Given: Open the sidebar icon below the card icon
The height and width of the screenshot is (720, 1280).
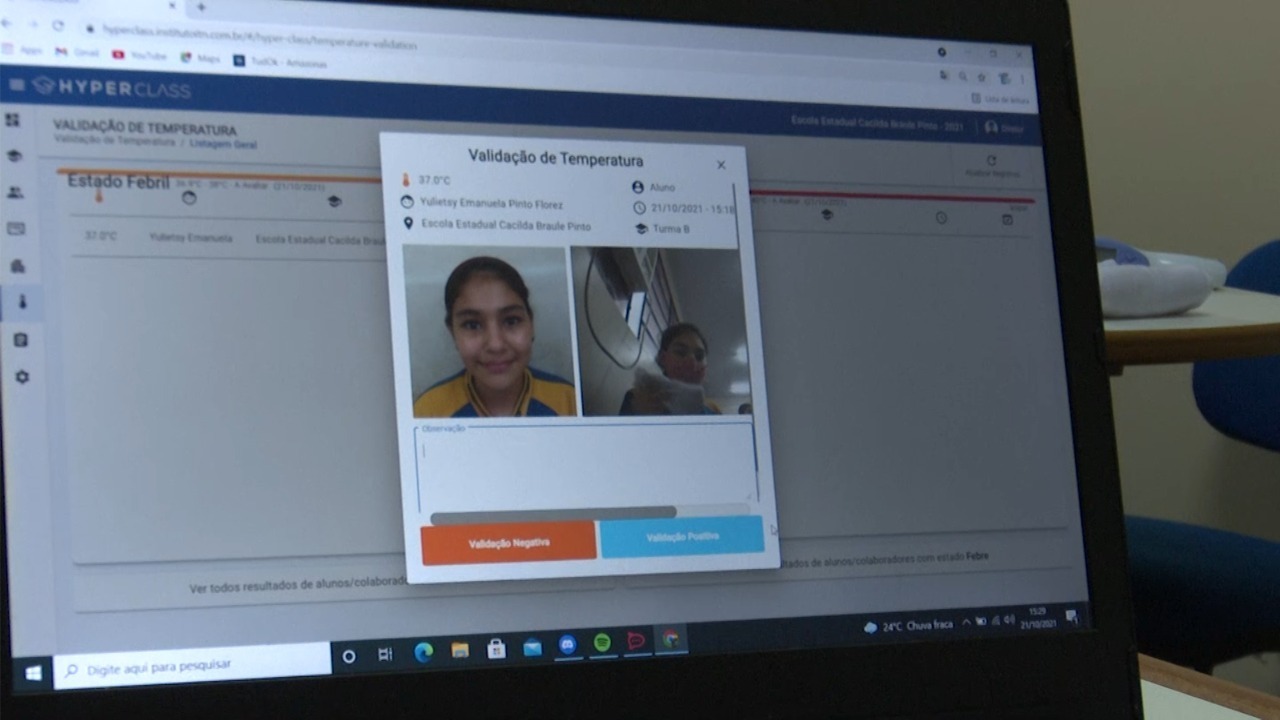Looking at the screenshot, I should 18,266.
